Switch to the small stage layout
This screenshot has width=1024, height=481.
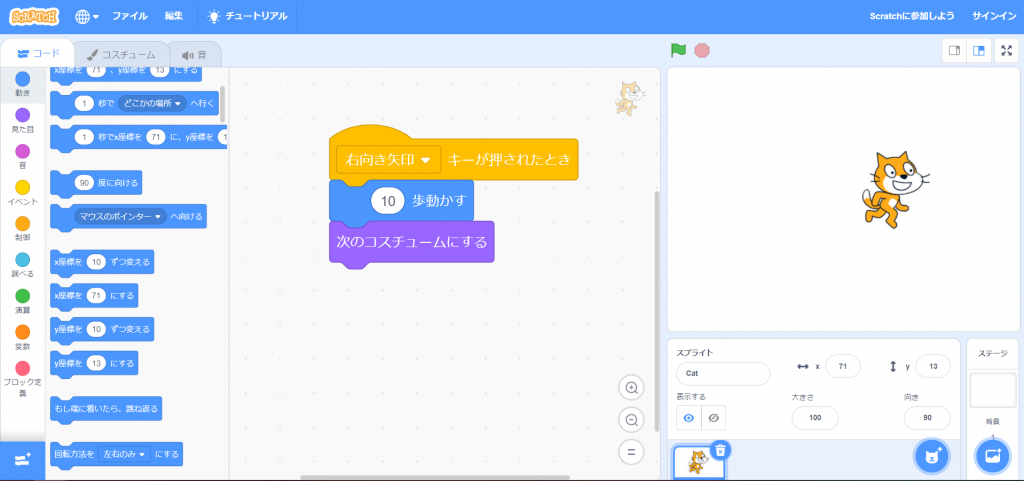pos(954,51)
